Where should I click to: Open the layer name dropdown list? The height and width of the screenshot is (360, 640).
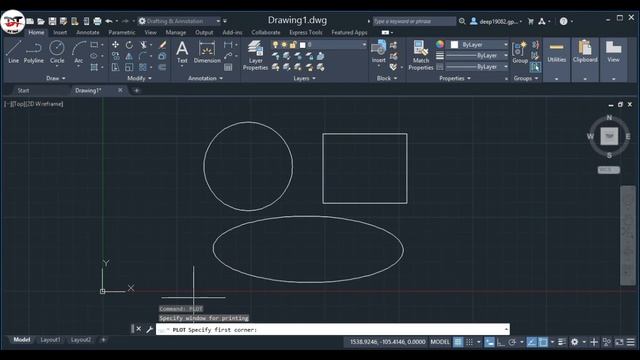pos(318,44)
